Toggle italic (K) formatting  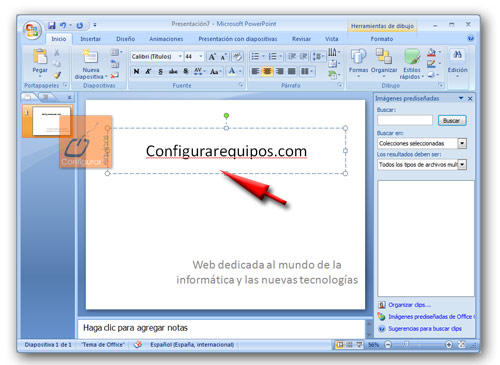(x=148, y=71)
